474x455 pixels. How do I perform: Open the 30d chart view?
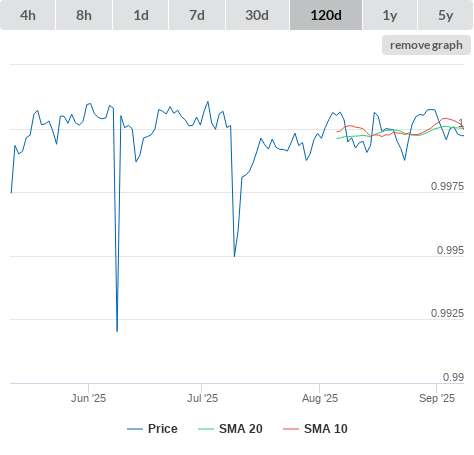click(x=257, y=15)
